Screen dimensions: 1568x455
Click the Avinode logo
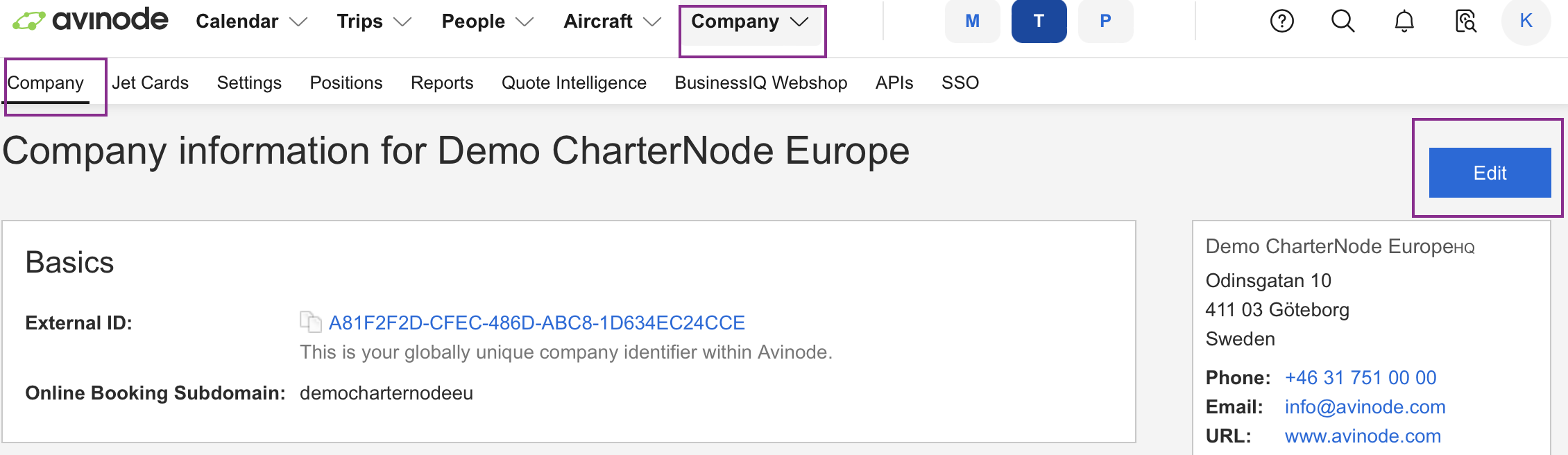tap(90, 21)
